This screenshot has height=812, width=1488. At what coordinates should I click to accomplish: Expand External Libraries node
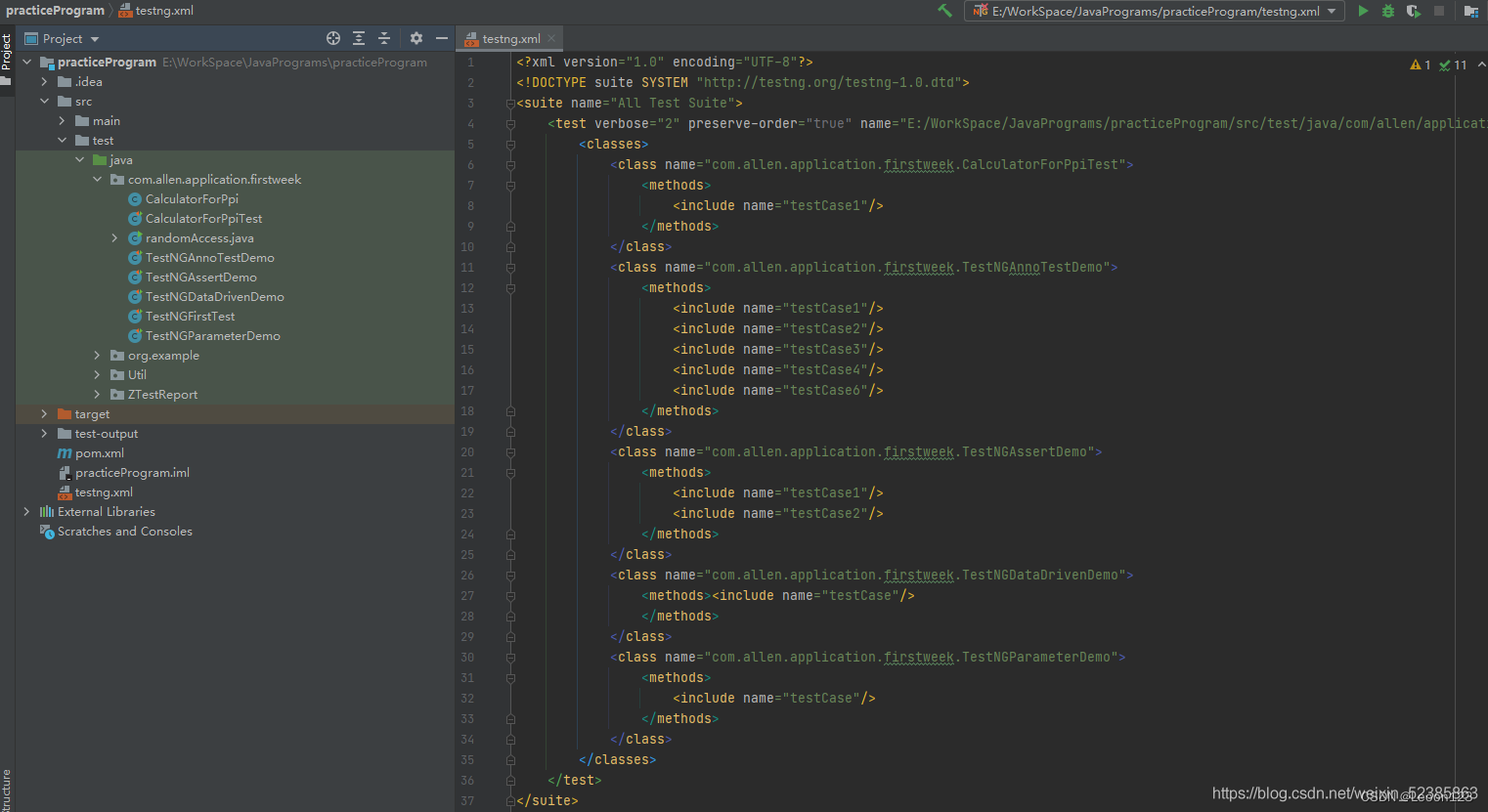coord(26,511)
